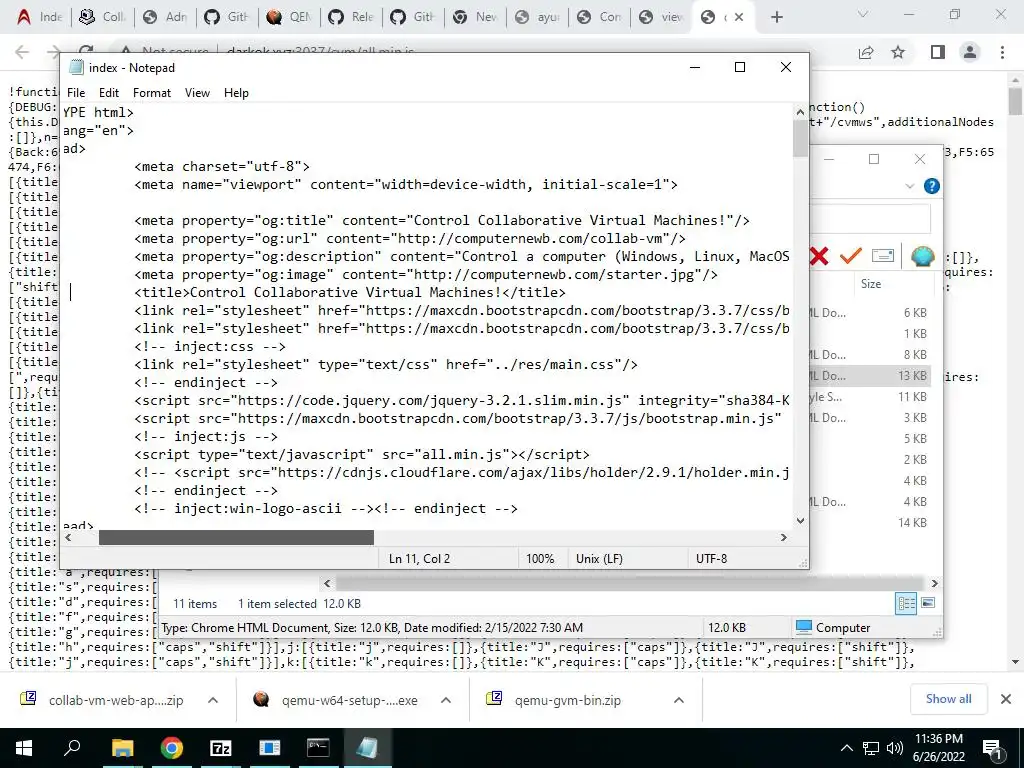Switch to Notepad taskbar icon
This screenshot has width=1024, height=768.
point(366,748)
